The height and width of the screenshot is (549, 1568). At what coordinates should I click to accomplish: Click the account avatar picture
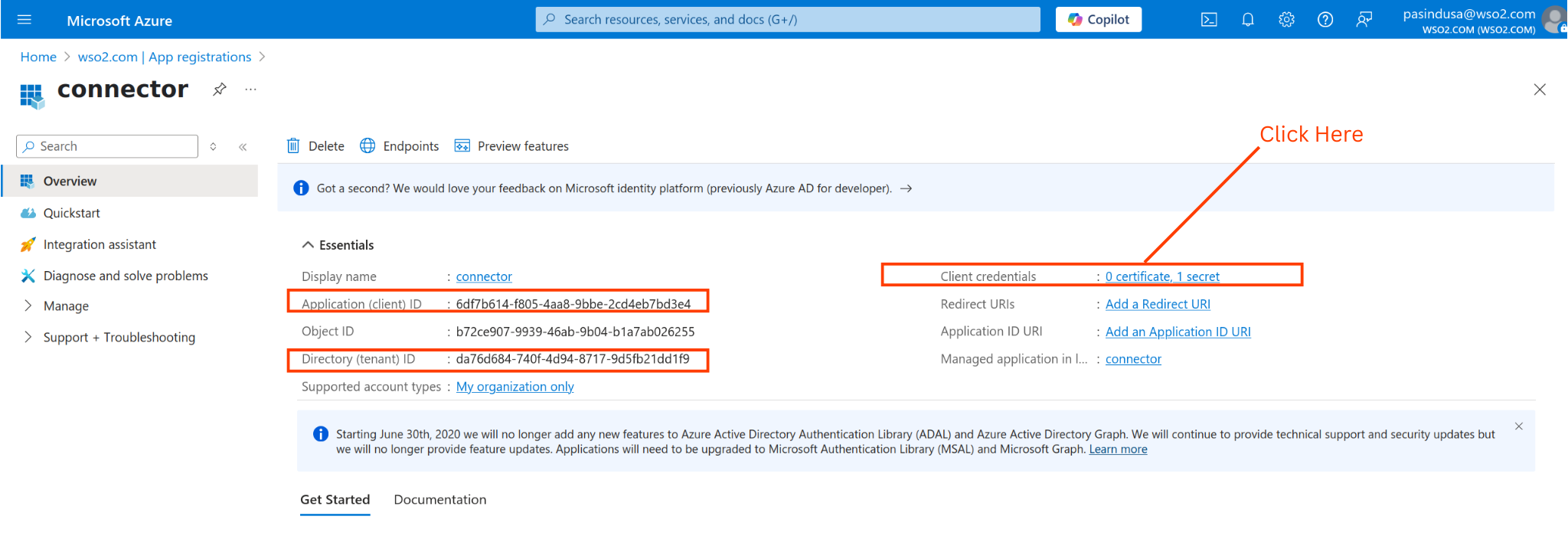[x=1555, y=20]
